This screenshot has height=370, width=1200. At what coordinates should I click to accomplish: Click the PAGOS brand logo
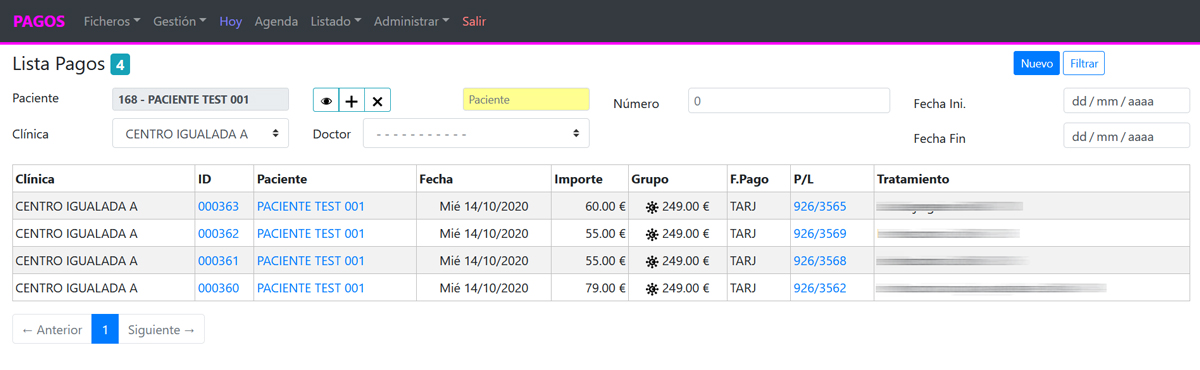(39, 21)
